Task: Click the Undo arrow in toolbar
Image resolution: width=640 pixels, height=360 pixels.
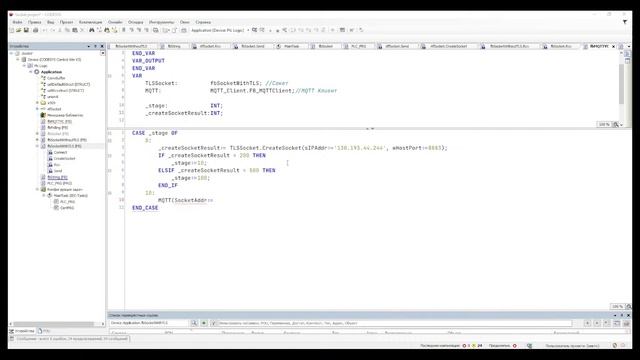Action: click(x=44, y=30)
